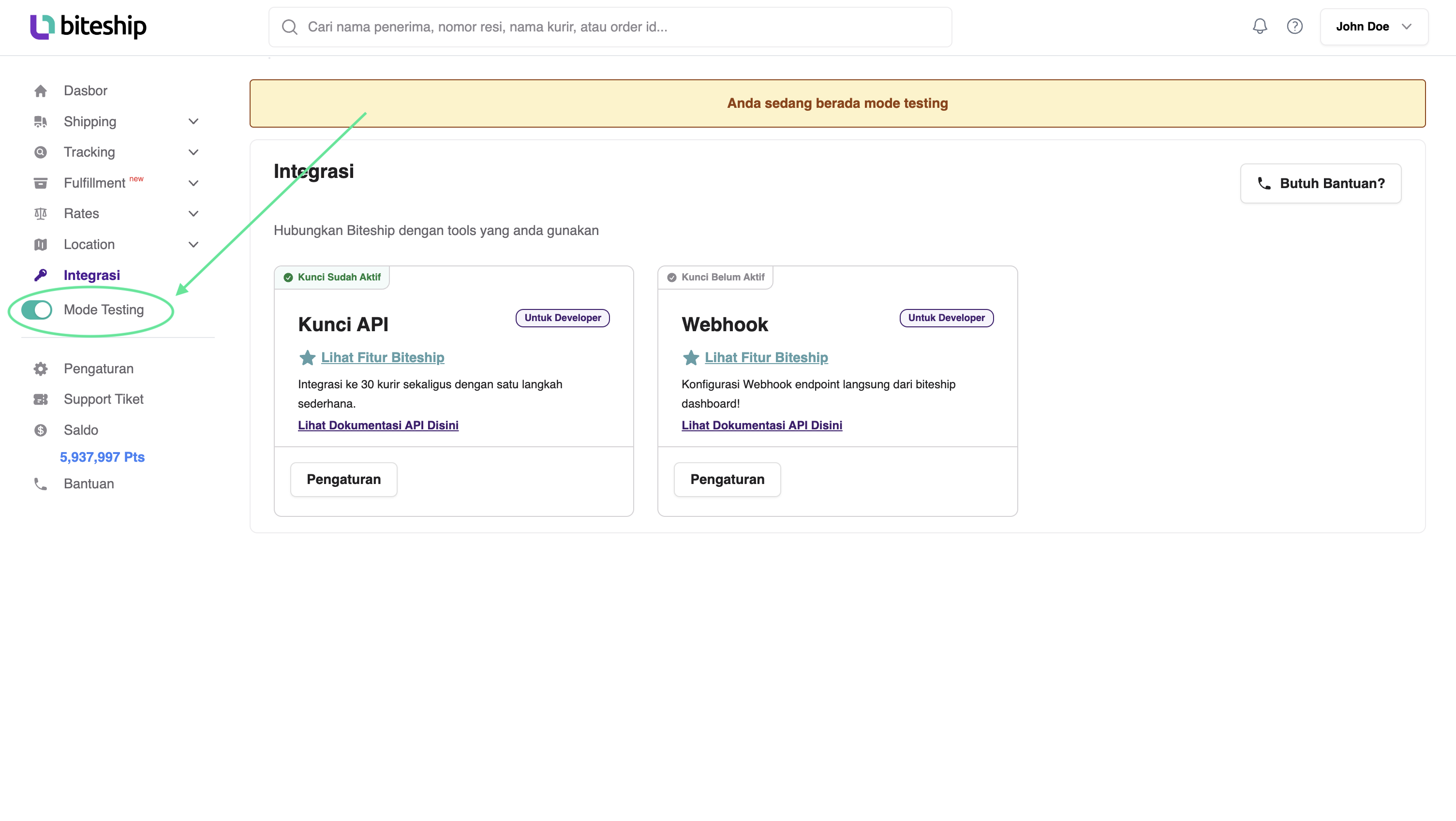Open the help question mark icon
The width and height of the screenshot is (1456, 821).
[1294, 26]
